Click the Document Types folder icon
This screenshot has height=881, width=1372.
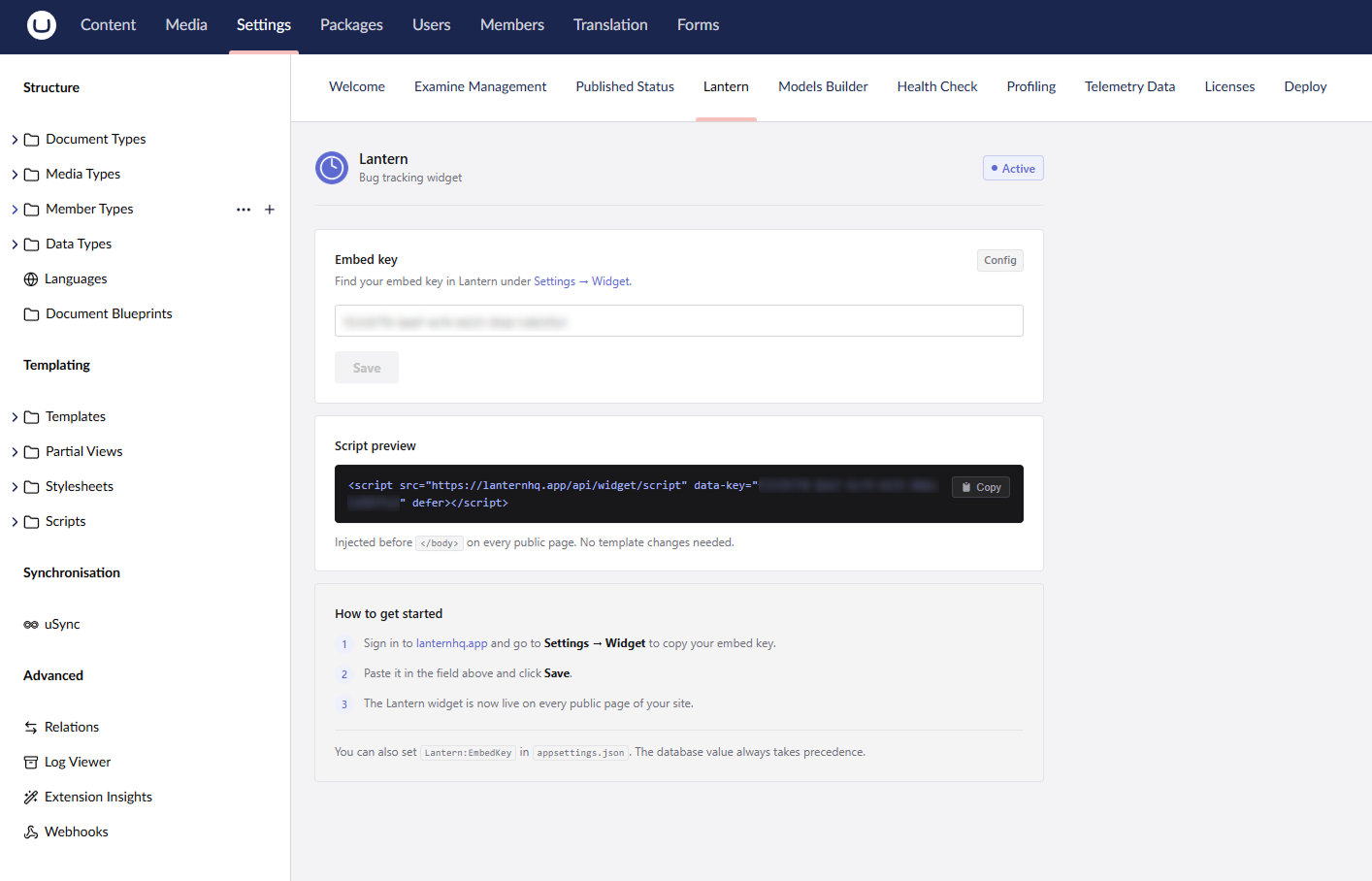tap(31, 140)
